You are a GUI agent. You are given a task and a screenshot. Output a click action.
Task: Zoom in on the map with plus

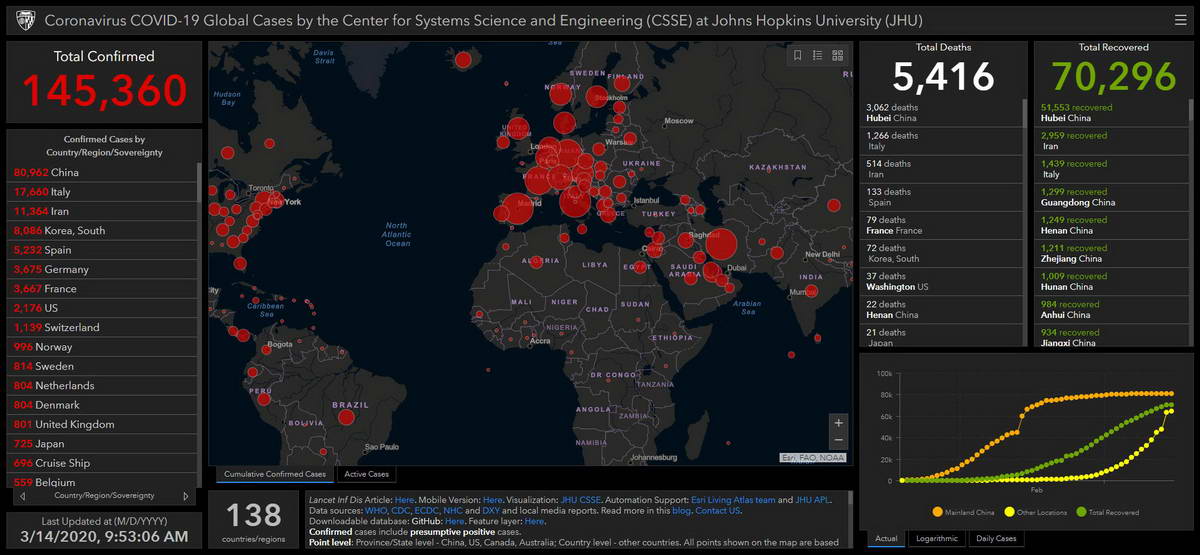[x=838, y=422]
